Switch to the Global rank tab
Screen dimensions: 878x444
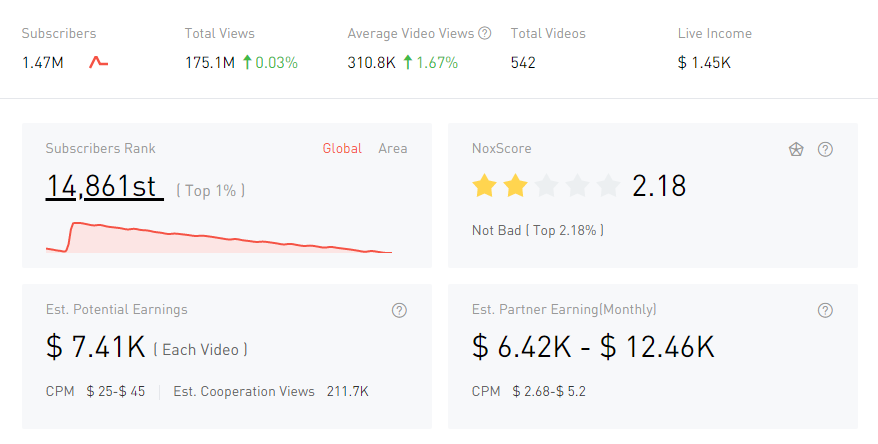[342, 148]
